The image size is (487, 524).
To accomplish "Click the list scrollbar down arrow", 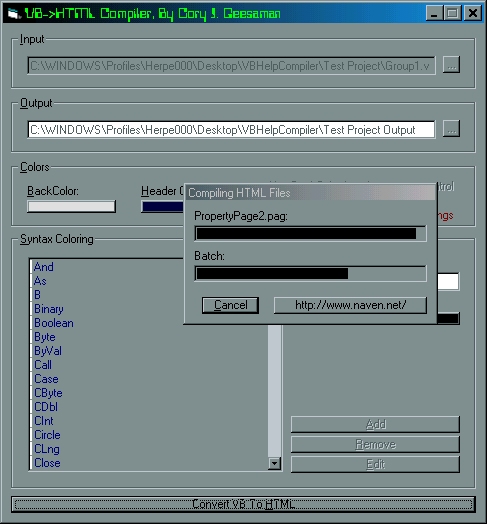I will click(x=274, y=463).
